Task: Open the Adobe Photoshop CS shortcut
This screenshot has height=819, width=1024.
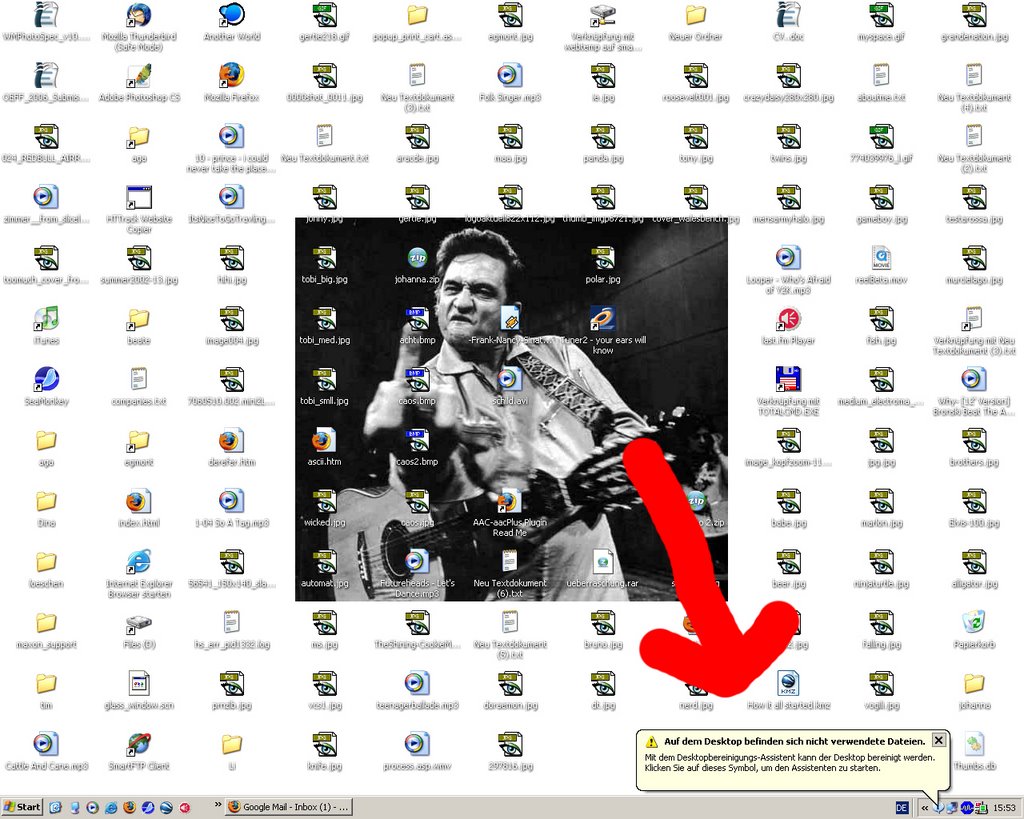Action: 139,76
